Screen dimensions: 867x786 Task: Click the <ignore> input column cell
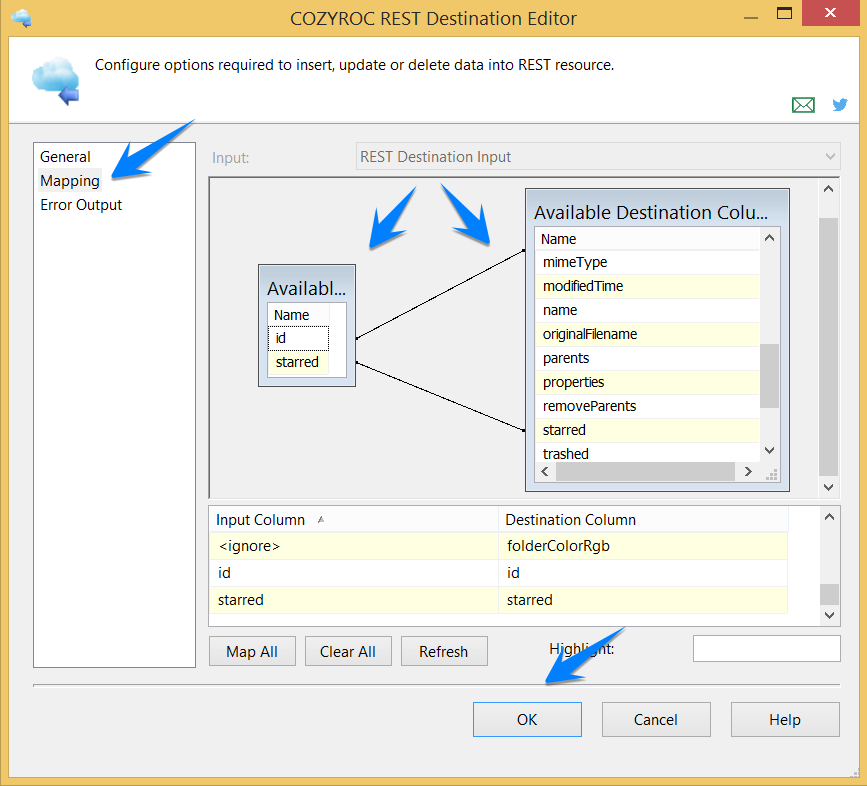(354, 546)
